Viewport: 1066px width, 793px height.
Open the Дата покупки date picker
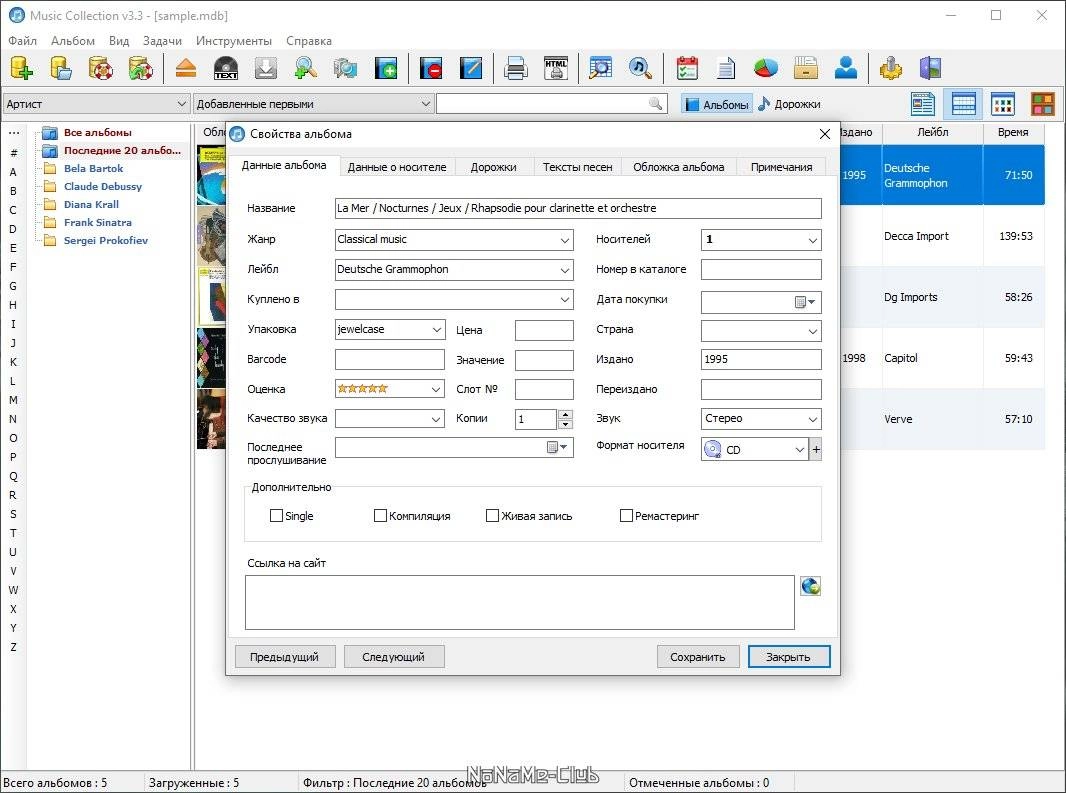[806, 302]
